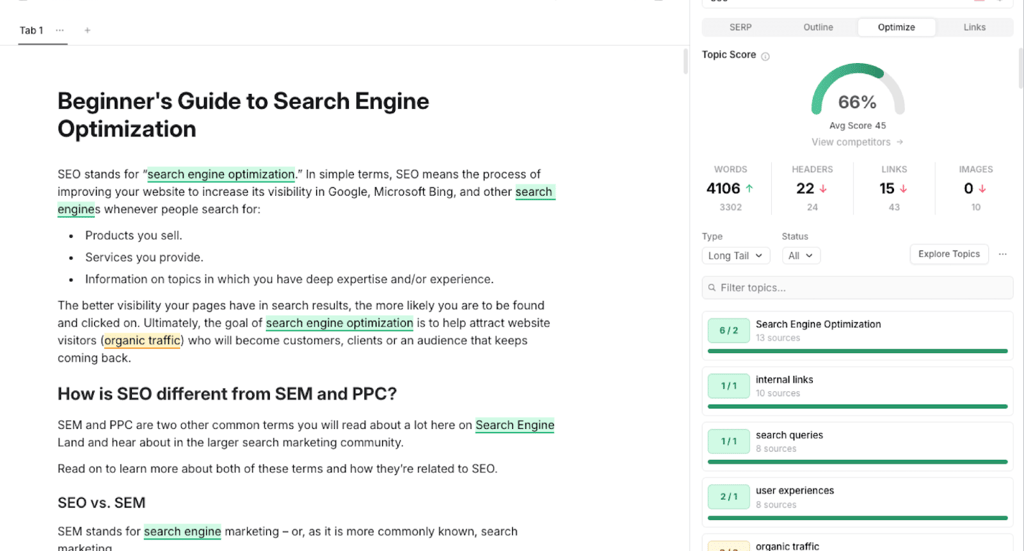Image resolution: width=1024 pixels, height=551 pixels.
Task: Click the internal links topic progress bar
Action: coord(857,407)
